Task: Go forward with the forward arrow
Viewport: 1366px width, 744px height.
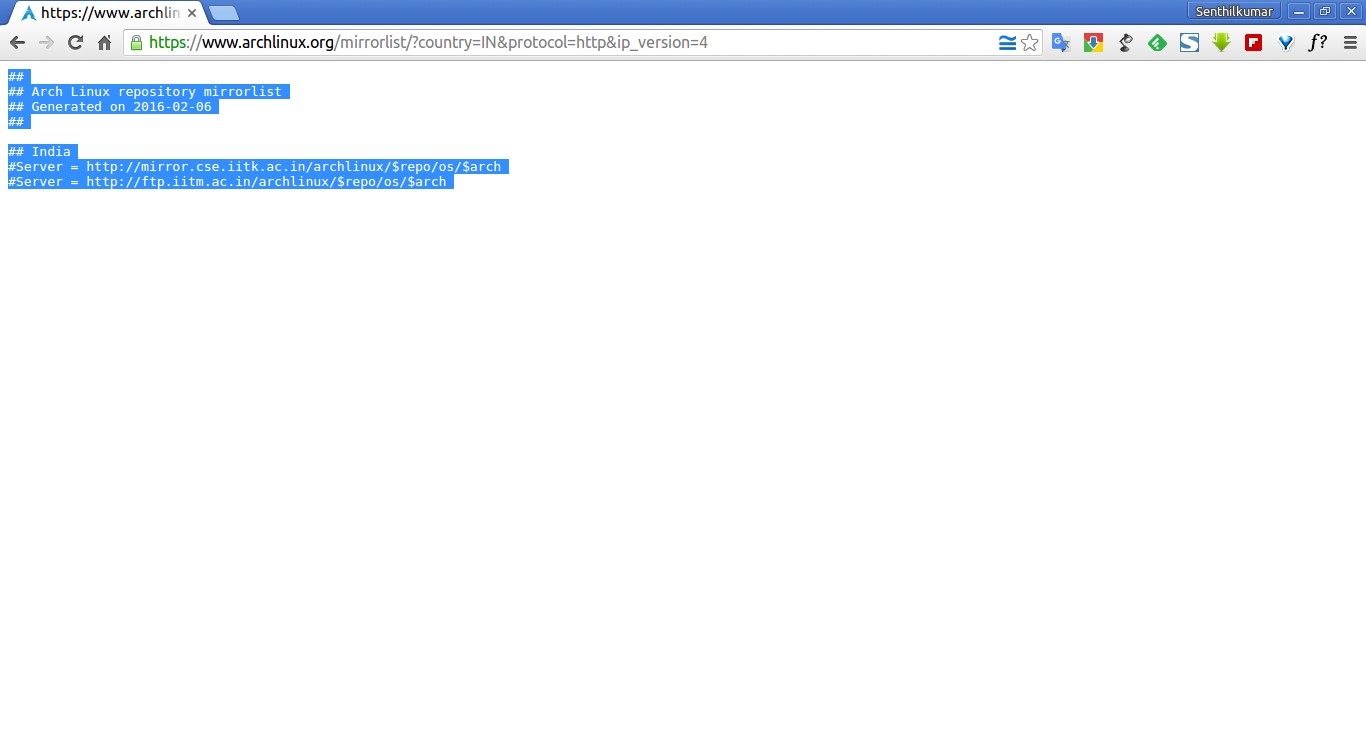Action: coord(46,43)
